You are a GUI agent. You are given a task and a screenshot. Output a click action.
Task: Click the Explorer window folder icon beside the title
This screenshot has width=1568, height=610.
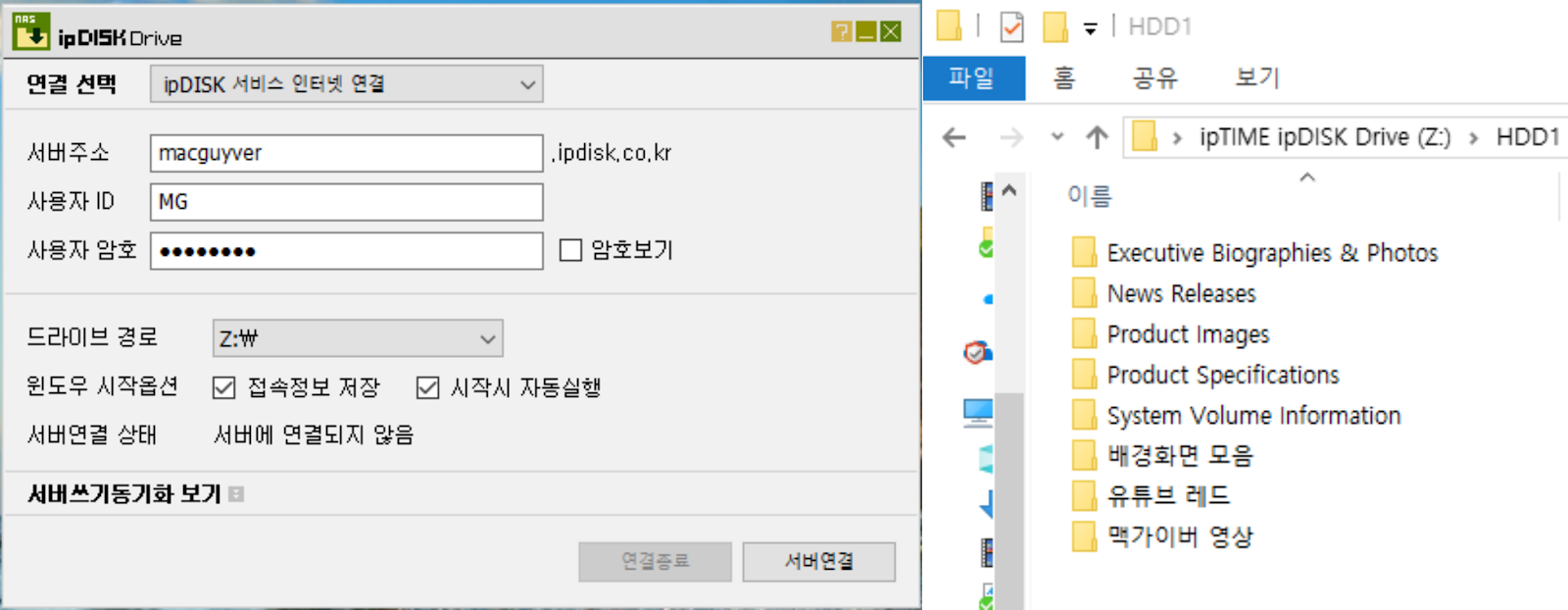tap(949, 25)
